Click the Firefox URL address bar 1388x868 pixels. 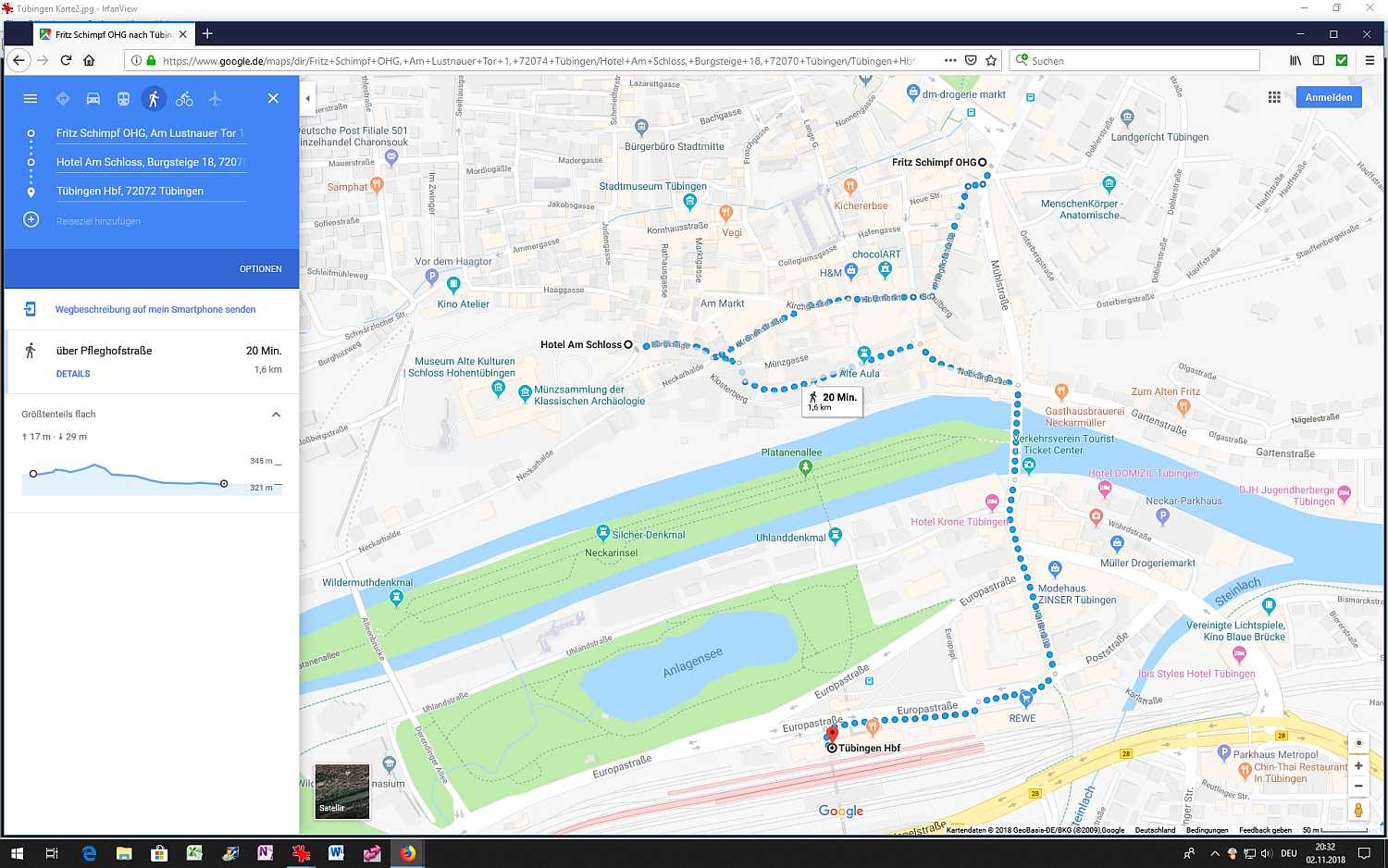pos(539,60)
